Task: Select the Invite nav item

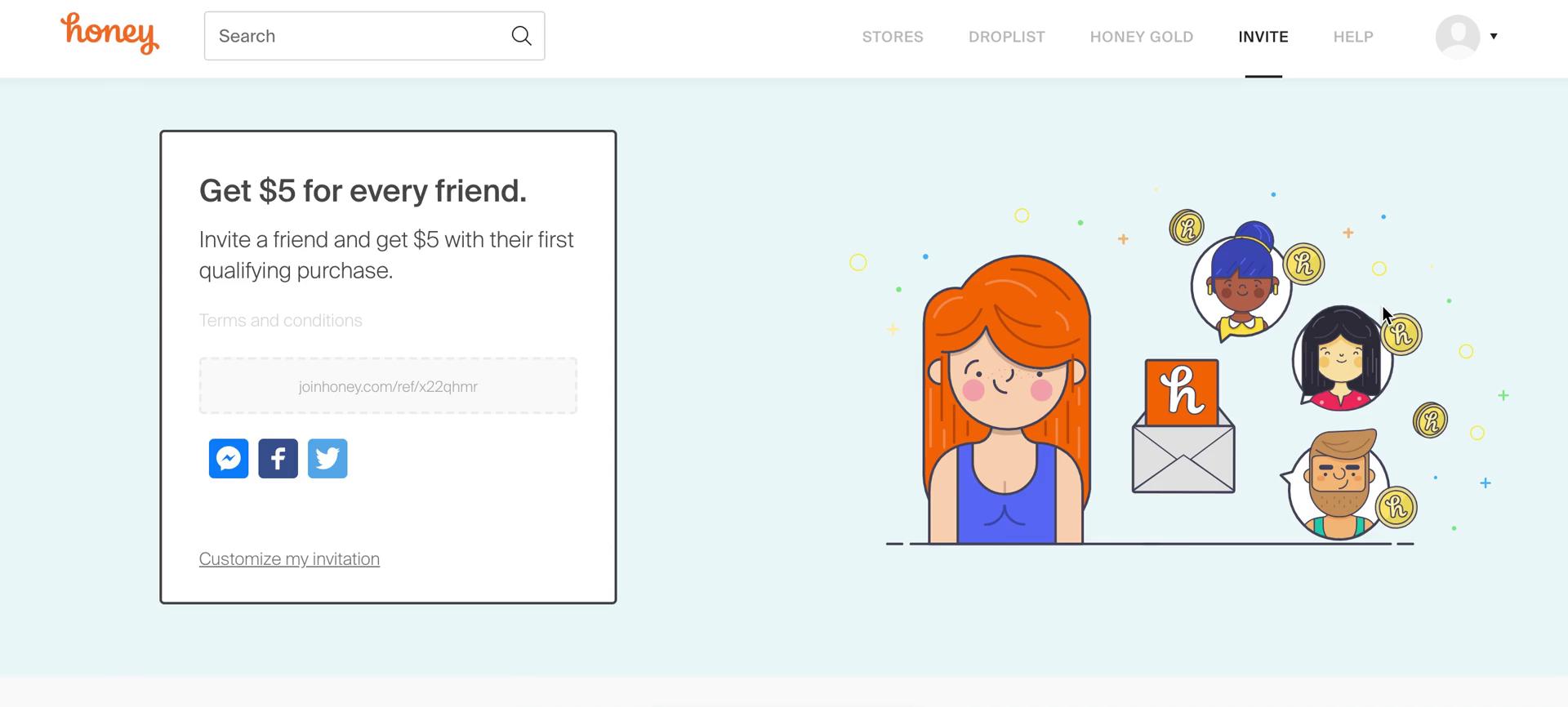Action: tap(1263, 37)
